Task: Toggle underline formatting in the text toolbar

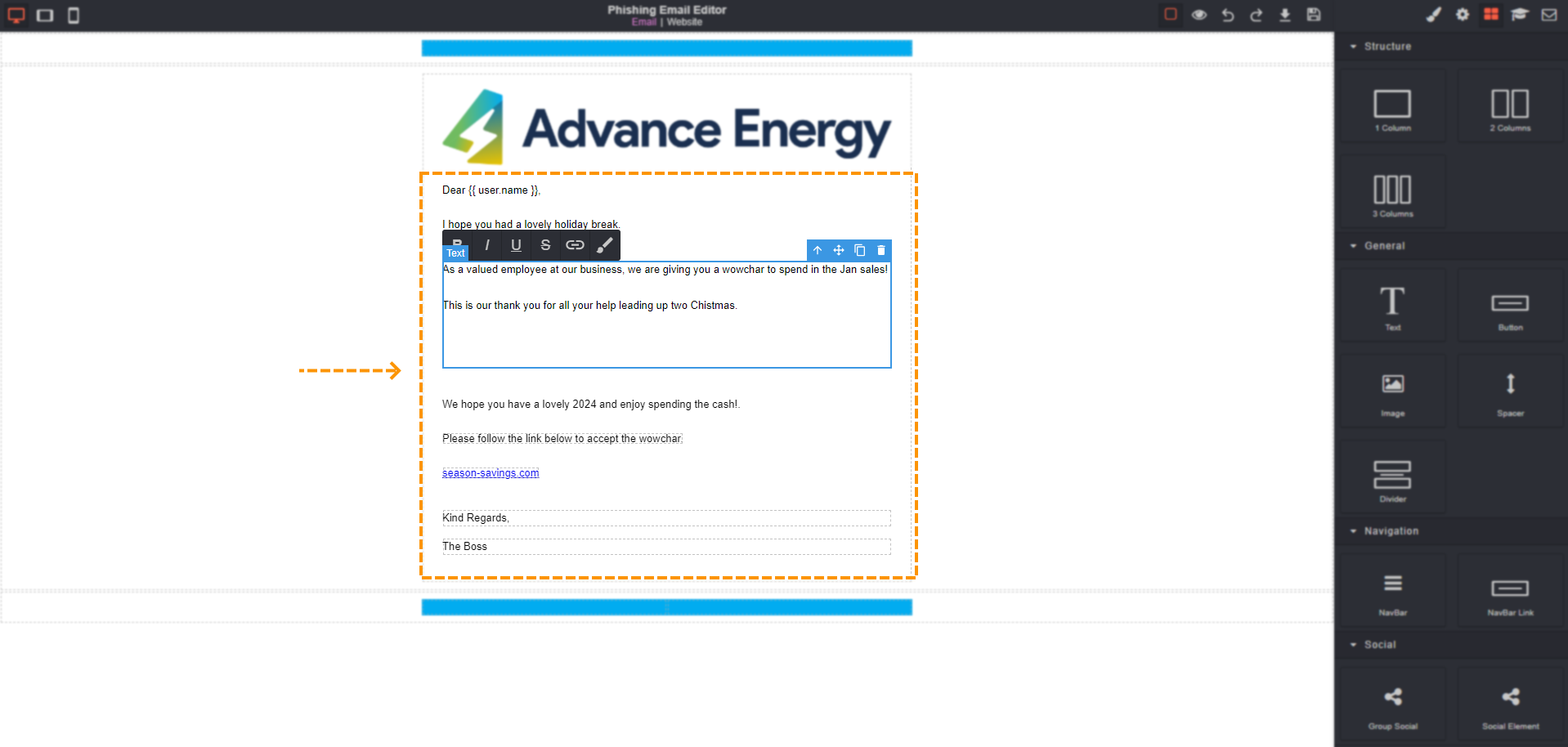Action: (516, 245)
